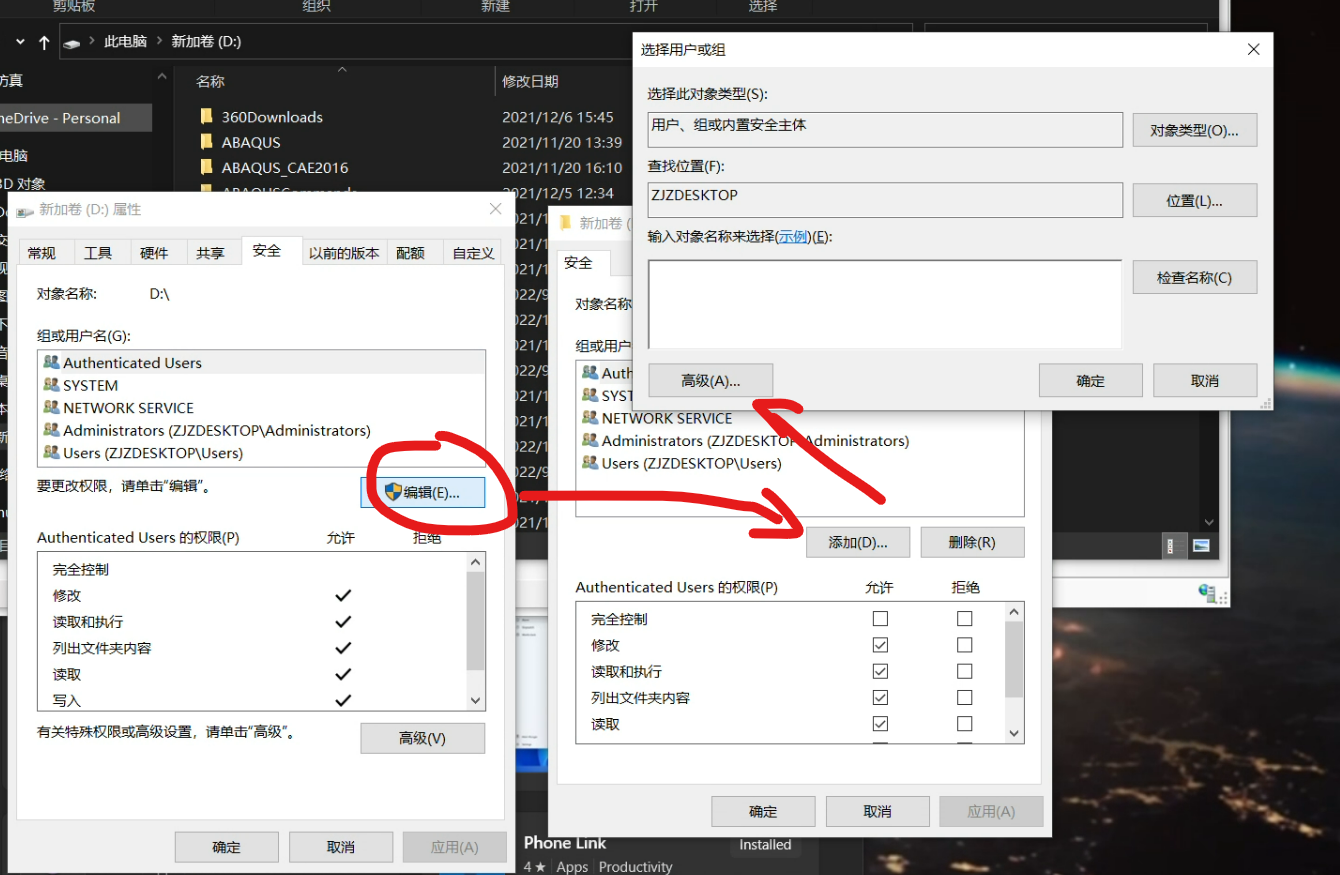Viewport: 1340px width, 875px height.
Task: Switch to large icons view in Explorer
Action: (1201, 546)
